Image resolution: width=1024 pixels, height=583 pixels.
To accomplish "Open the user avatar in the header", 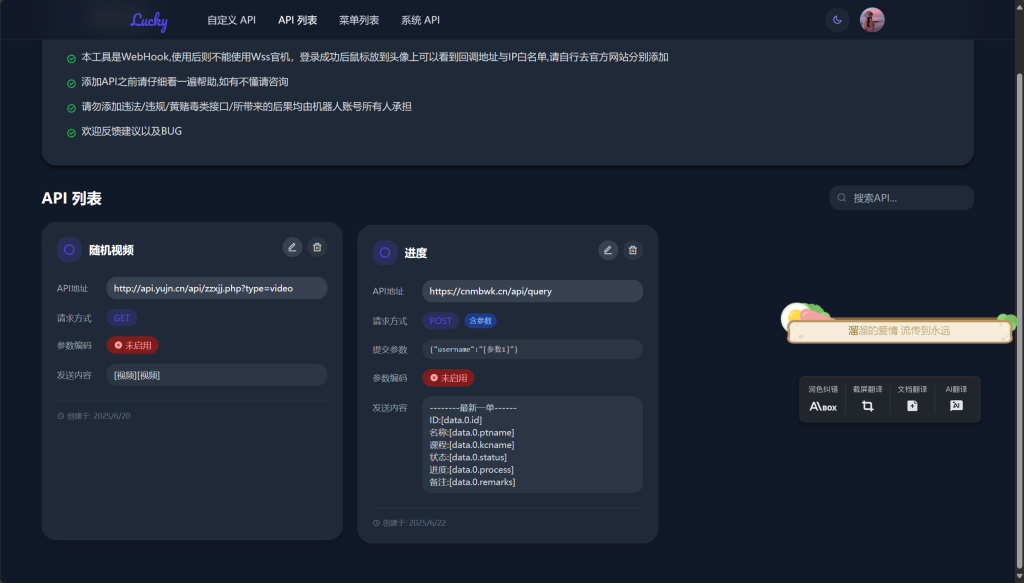I will coord(871,19).
